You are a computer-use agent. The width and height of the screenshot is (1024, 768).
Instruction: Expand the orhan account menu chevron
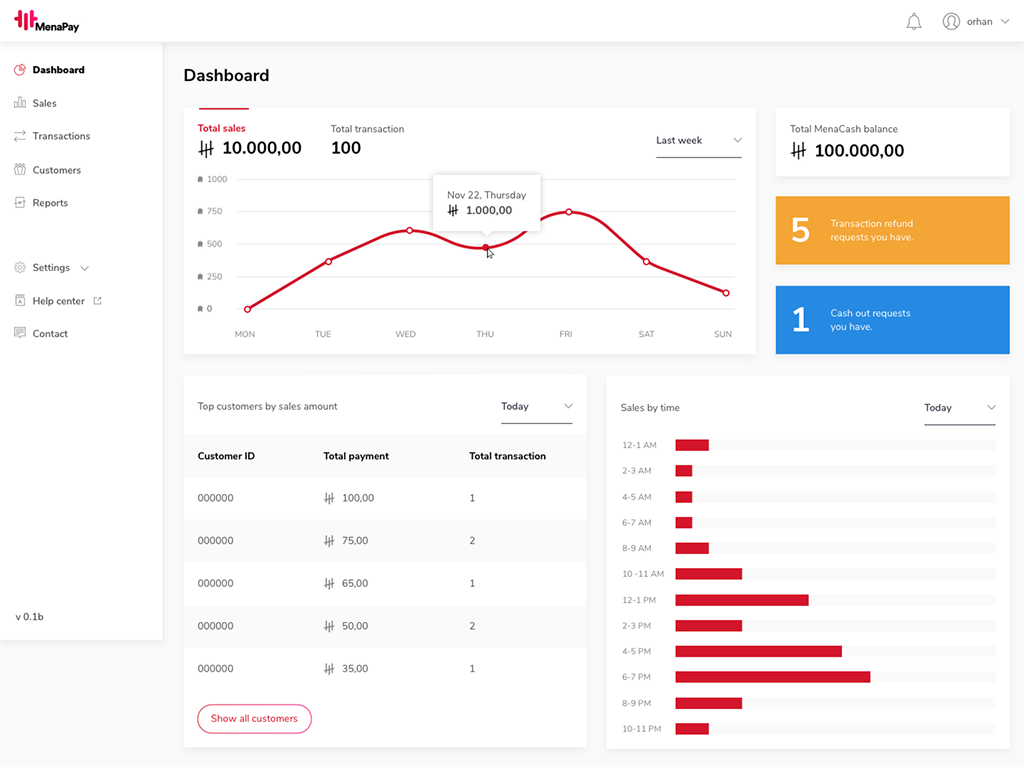click(1004, 22)
